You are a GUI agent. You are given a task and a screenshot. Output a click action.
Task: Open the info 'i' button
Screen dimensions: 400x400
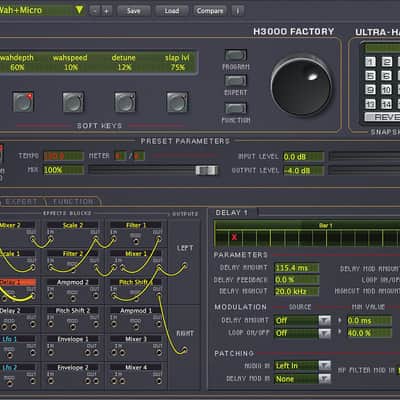click(x=238, y=11)
